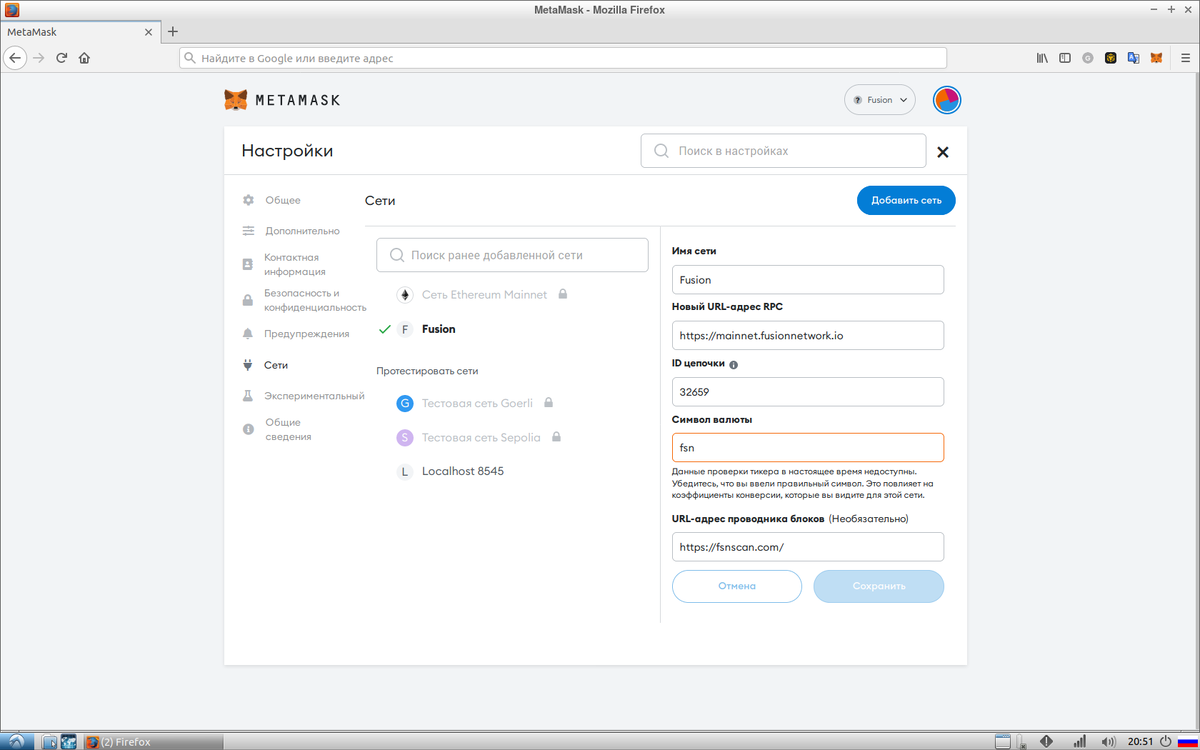Open the Дополнительно settings tab

tap(302, 231)
